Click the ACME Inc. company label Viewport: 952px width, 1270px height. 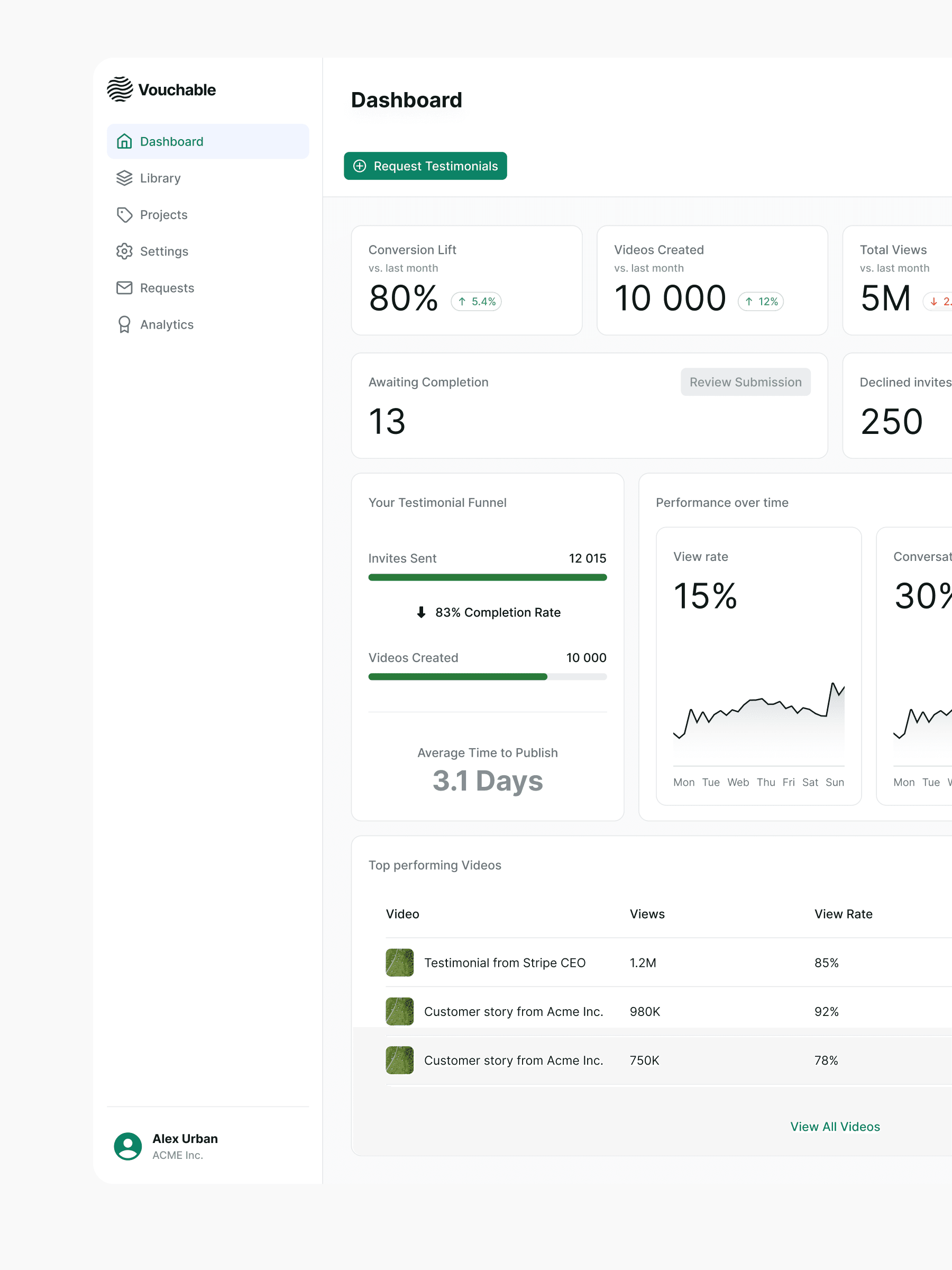coord(177,1155)
